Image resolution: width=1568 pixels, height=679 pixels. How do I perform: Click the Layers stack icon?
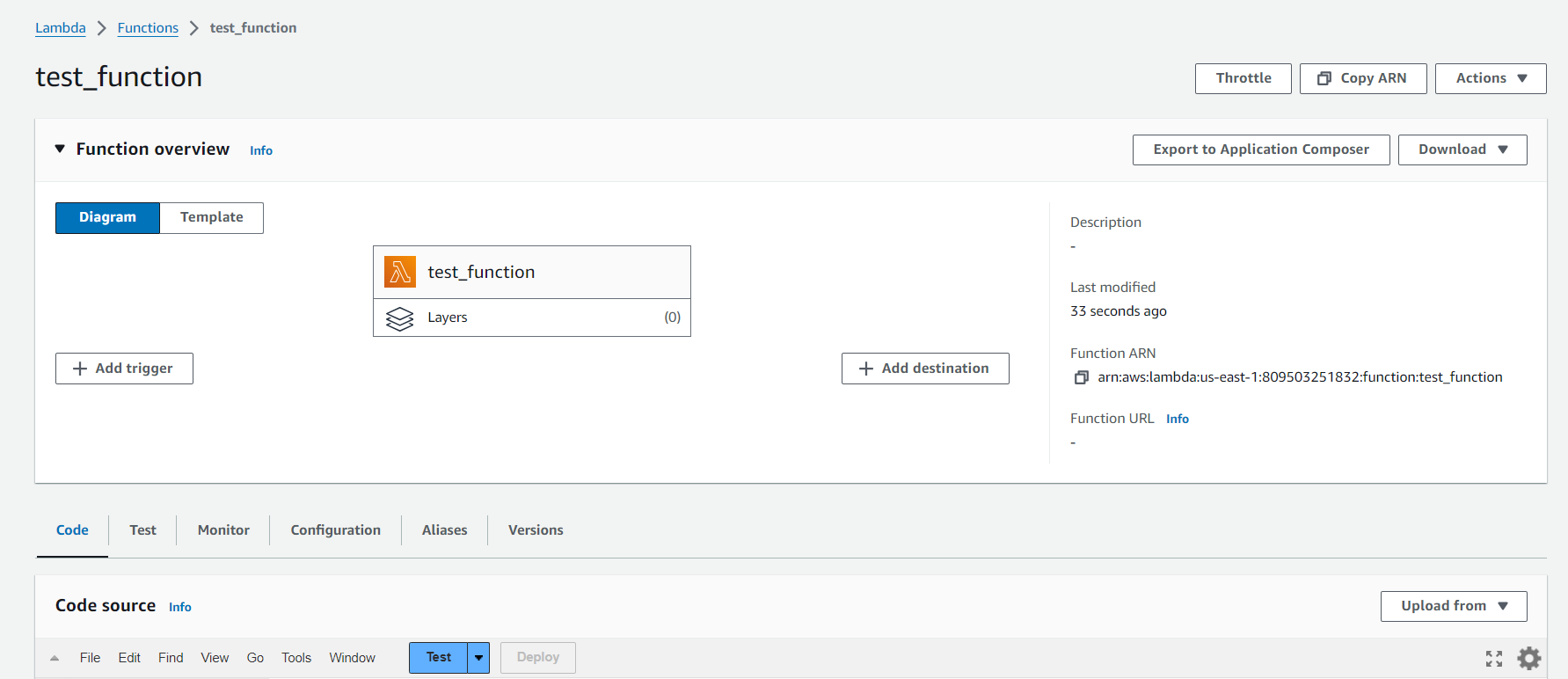click(x=400, y=318)
